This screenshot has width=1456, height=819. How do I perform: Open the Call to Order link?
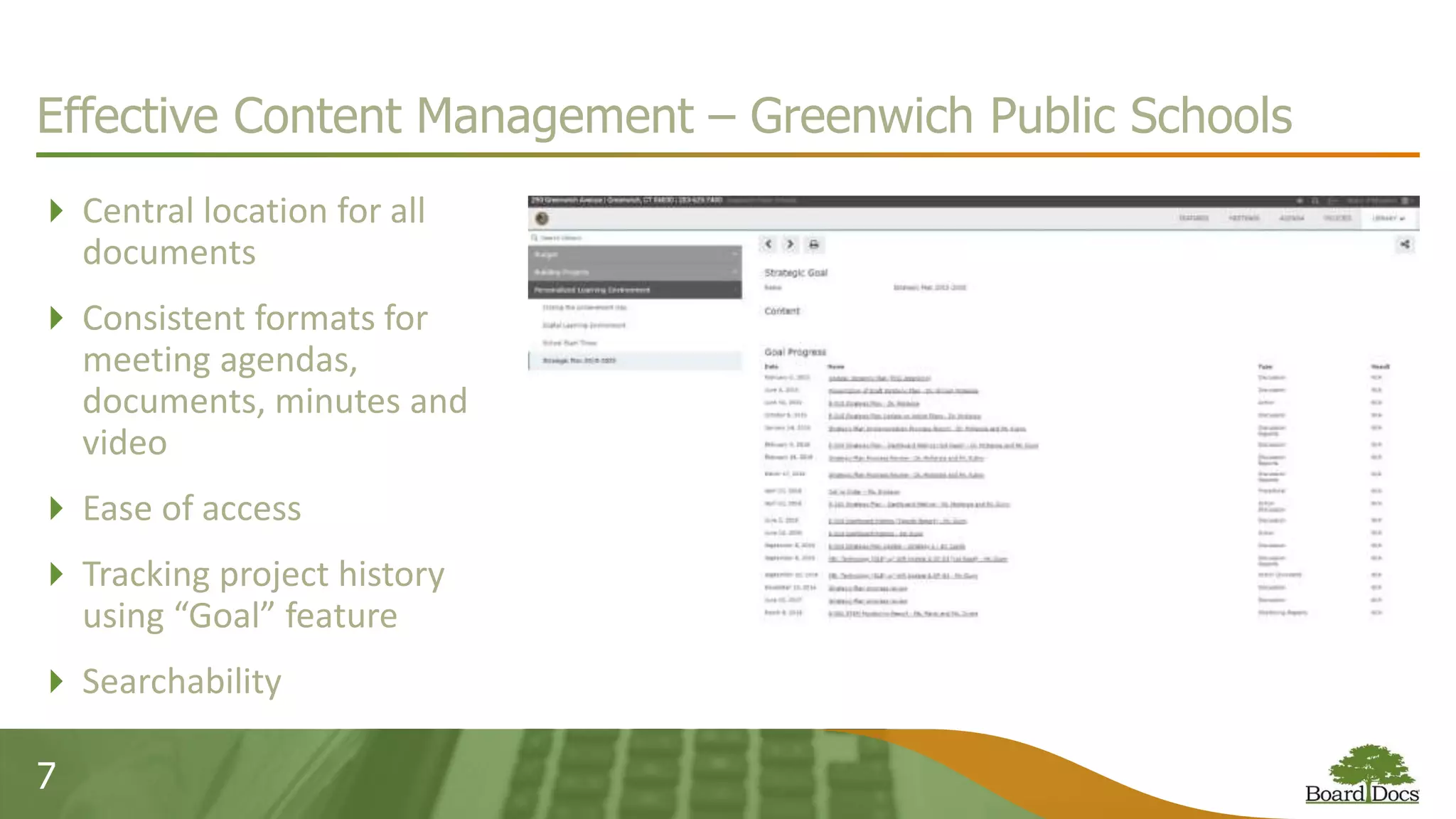[864, 491]
